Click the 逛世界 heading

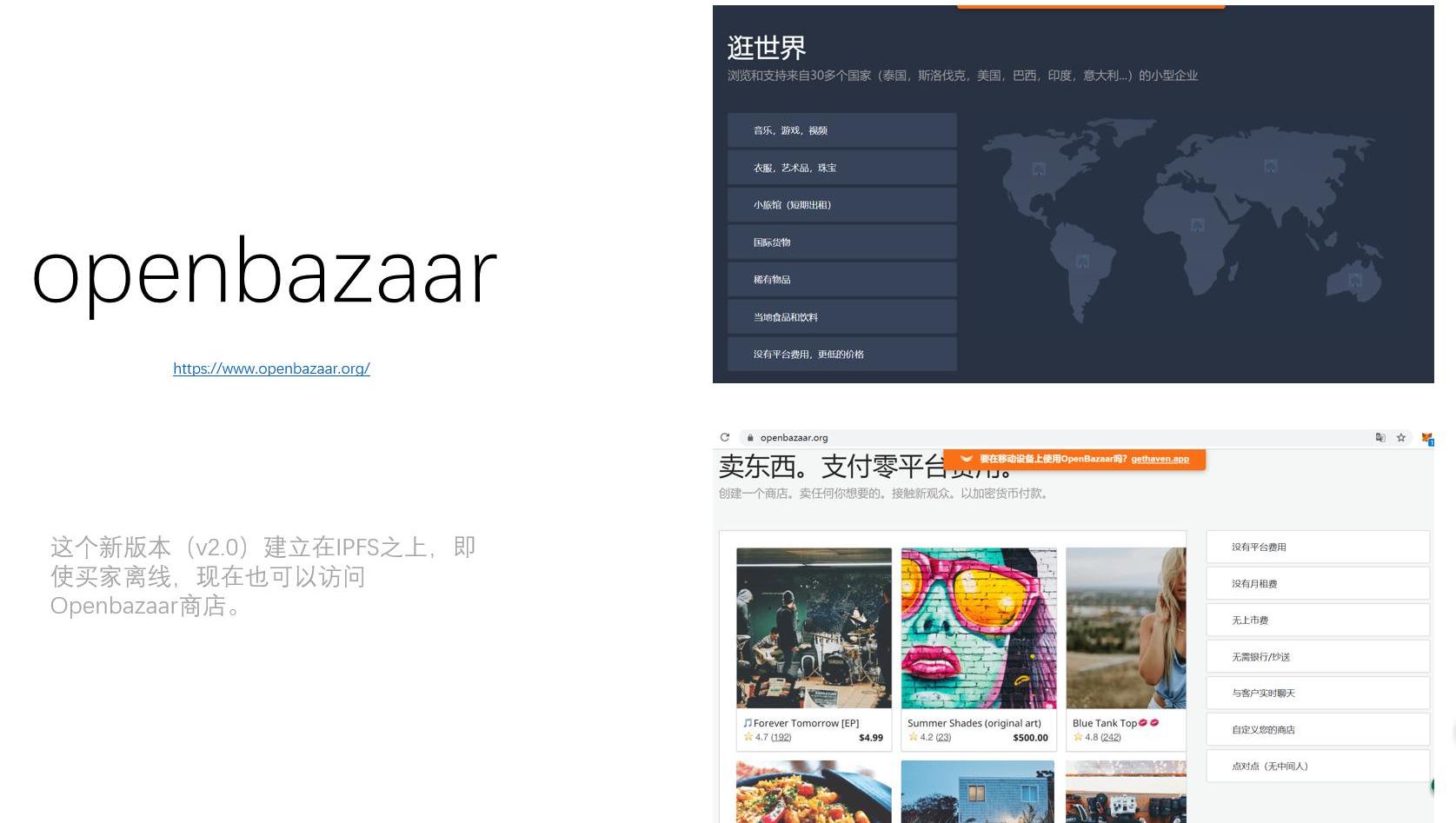767,47
